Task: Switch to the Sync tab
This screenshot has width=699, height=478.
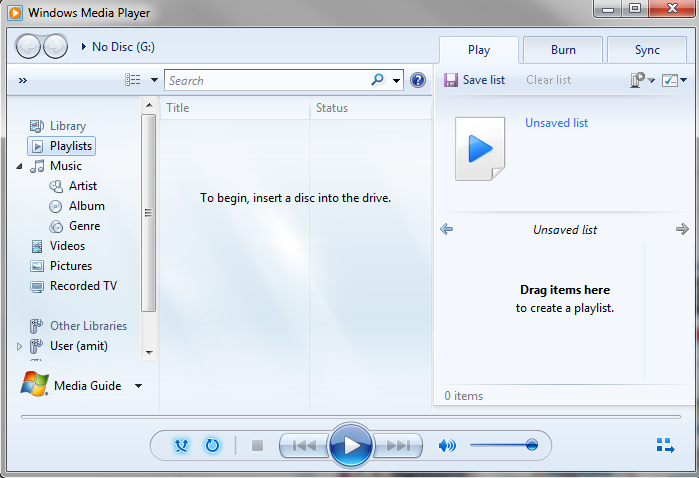Action: click(x=647, y=50)
